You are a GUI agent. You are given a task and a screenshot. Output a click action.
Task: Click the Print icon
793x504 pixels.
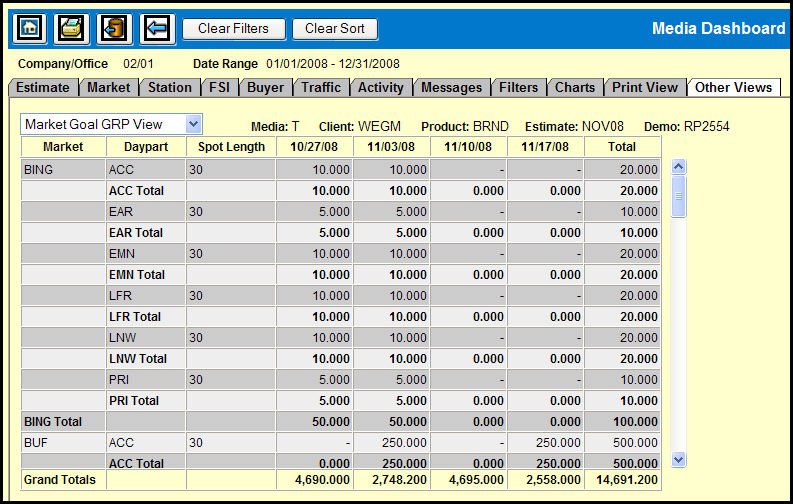[x=72, y=28]
